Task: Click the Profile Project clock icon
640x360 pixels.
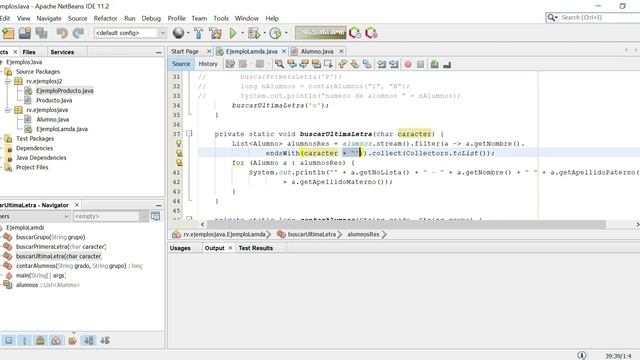Action: tap(275, 33)
